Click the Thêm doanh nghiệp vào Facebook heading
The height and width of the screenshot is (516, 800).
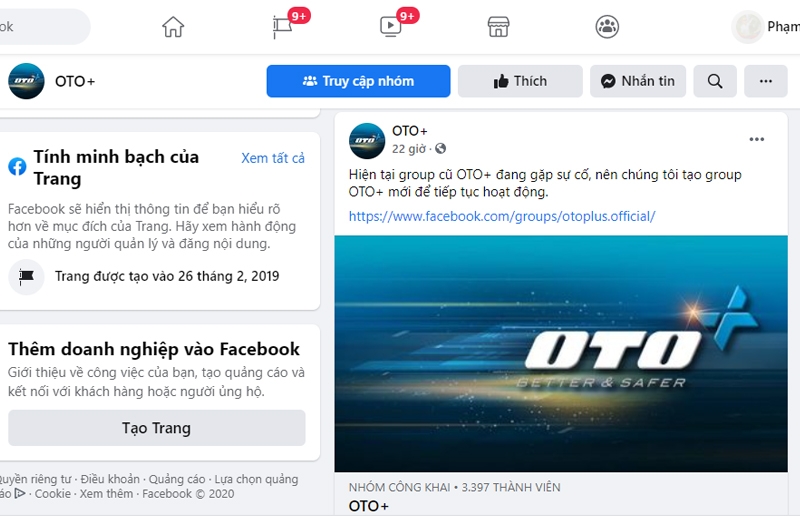click(x=154, y=349)
